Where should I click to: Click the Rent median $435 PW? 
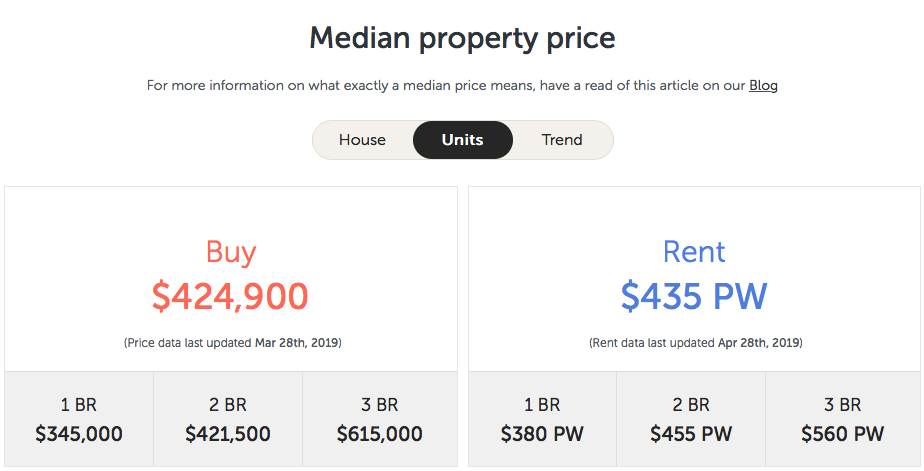[x=694, y=296]
